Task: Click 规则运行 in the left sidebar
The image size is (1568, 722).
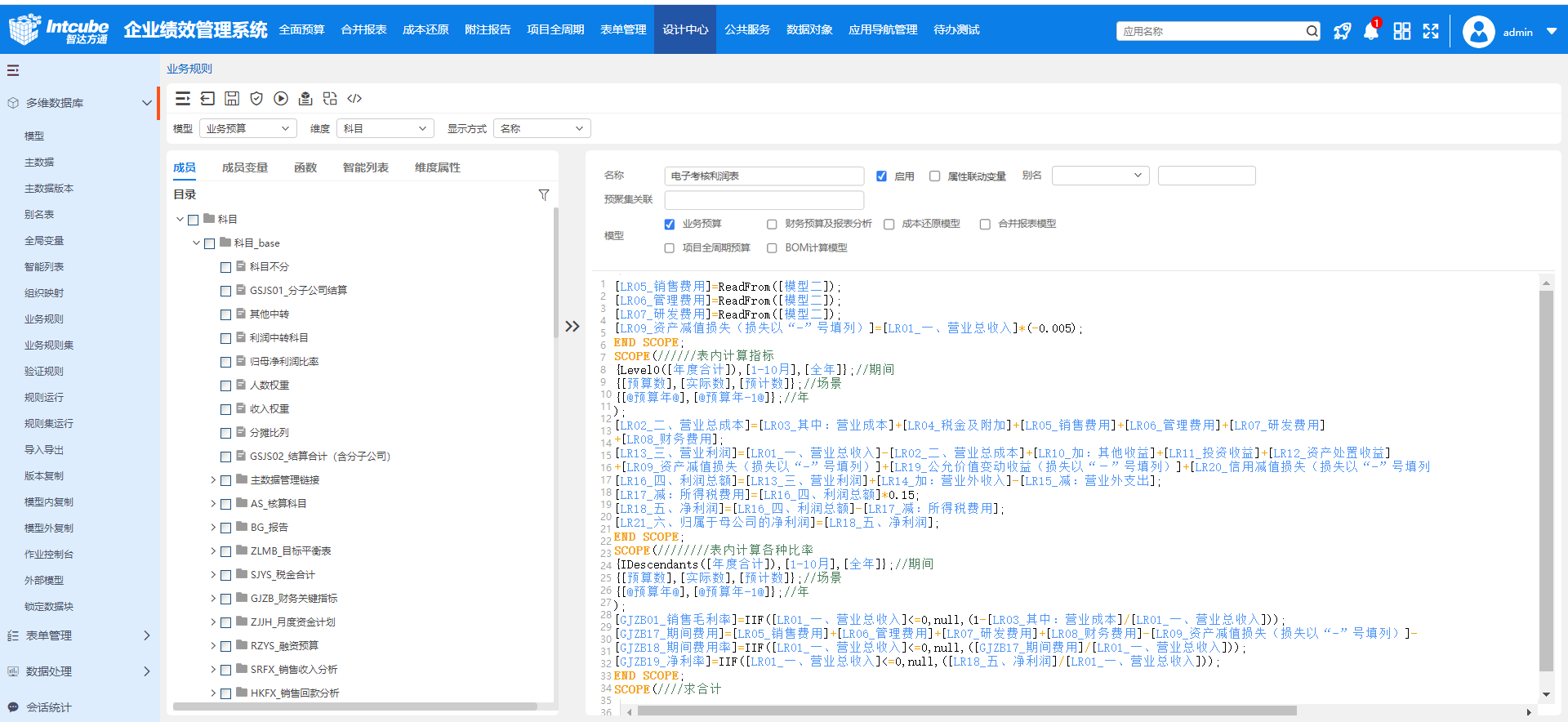Action: (44, 398)
